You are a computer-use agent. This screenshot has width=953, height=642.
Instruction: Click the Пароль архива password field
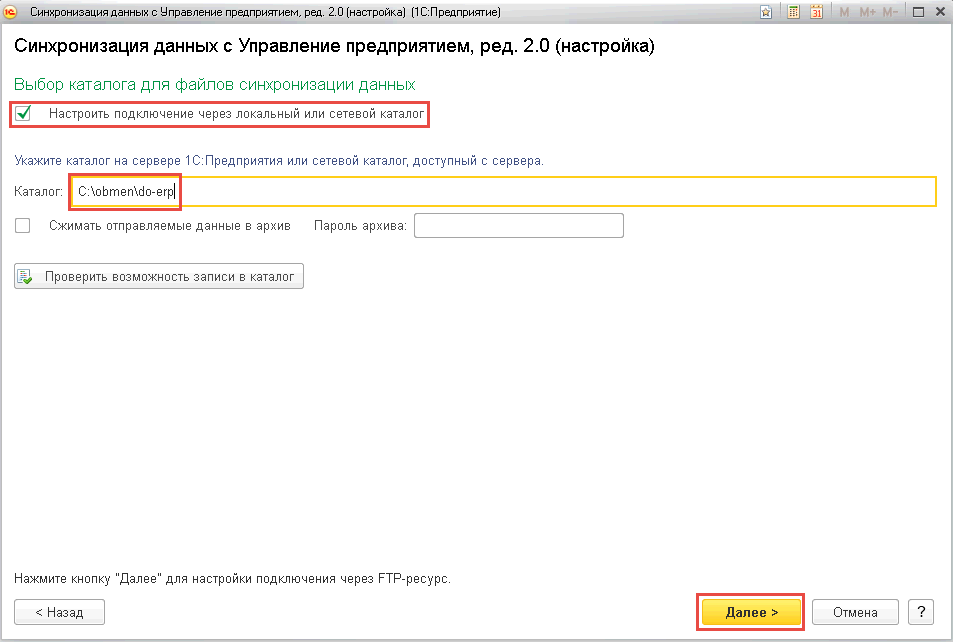518,226
